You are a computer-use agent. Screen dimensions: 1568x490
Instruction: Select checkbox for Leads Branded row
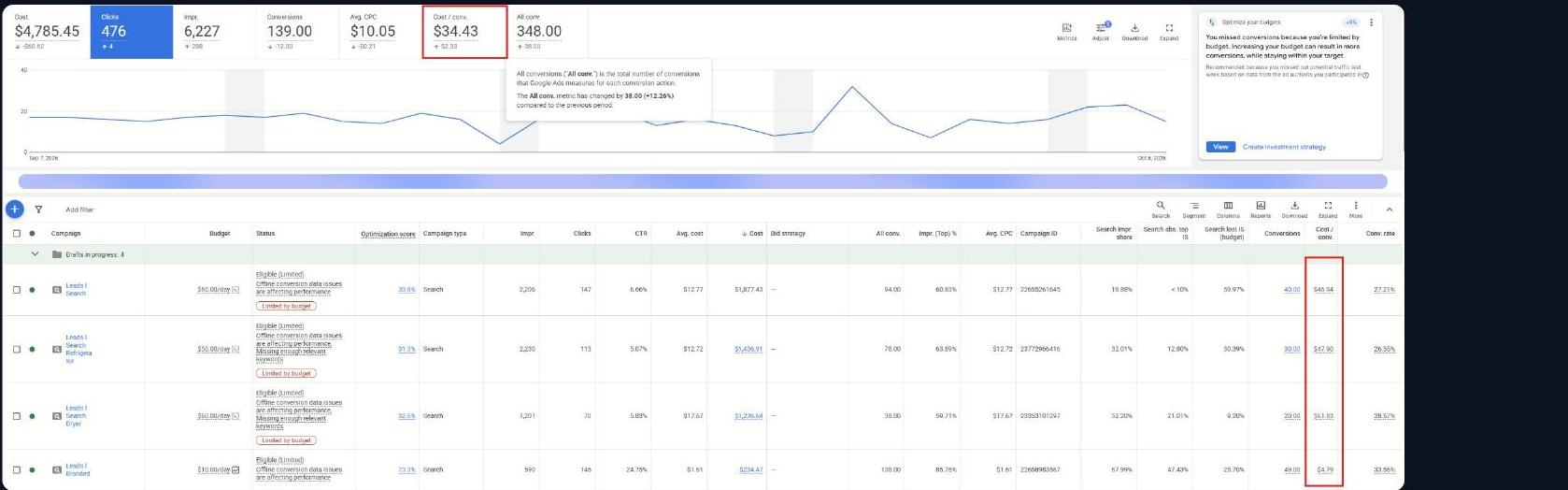coord(16,470)
